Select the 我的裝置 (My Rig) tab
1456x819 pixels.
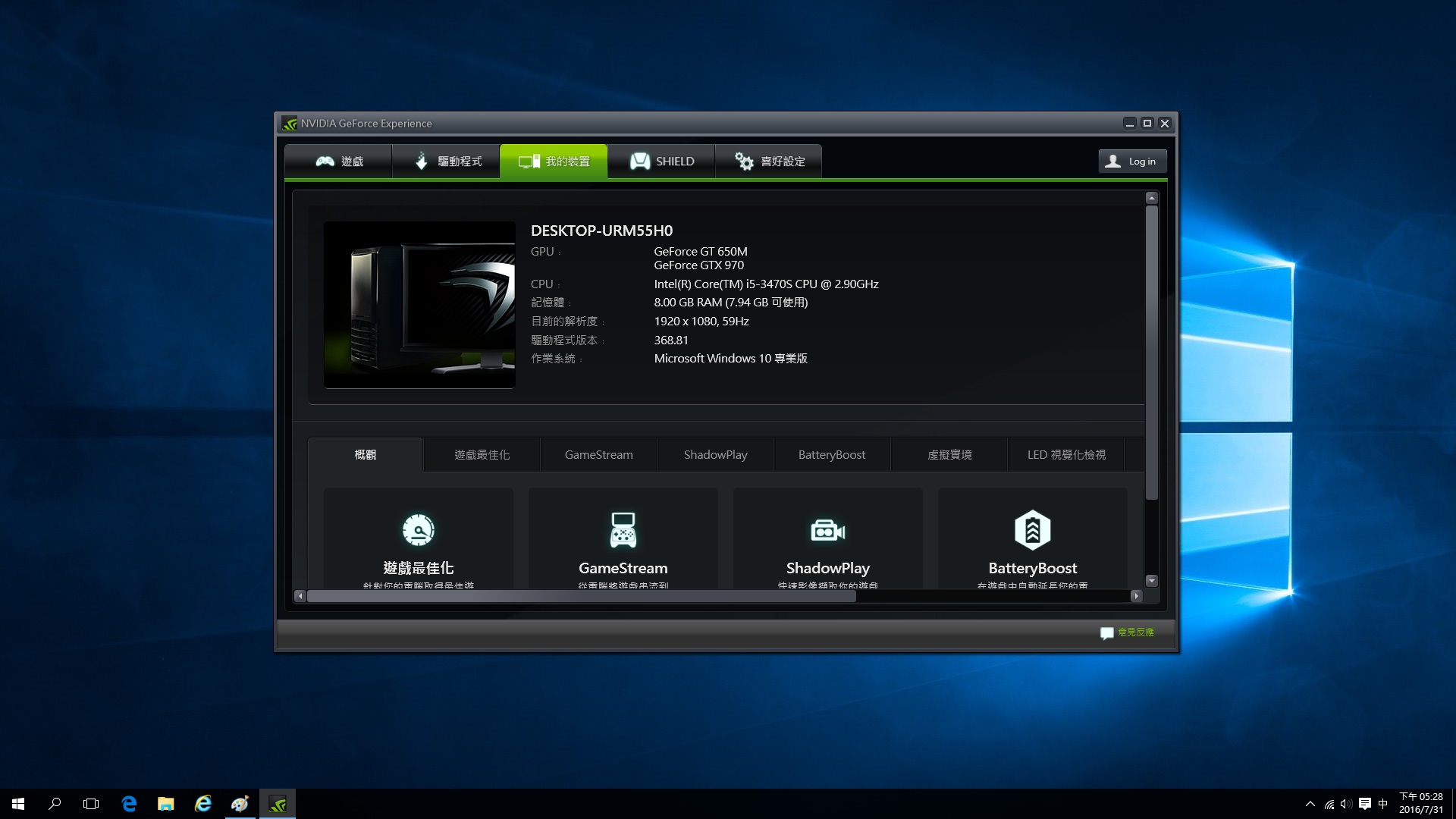(554, 162)
